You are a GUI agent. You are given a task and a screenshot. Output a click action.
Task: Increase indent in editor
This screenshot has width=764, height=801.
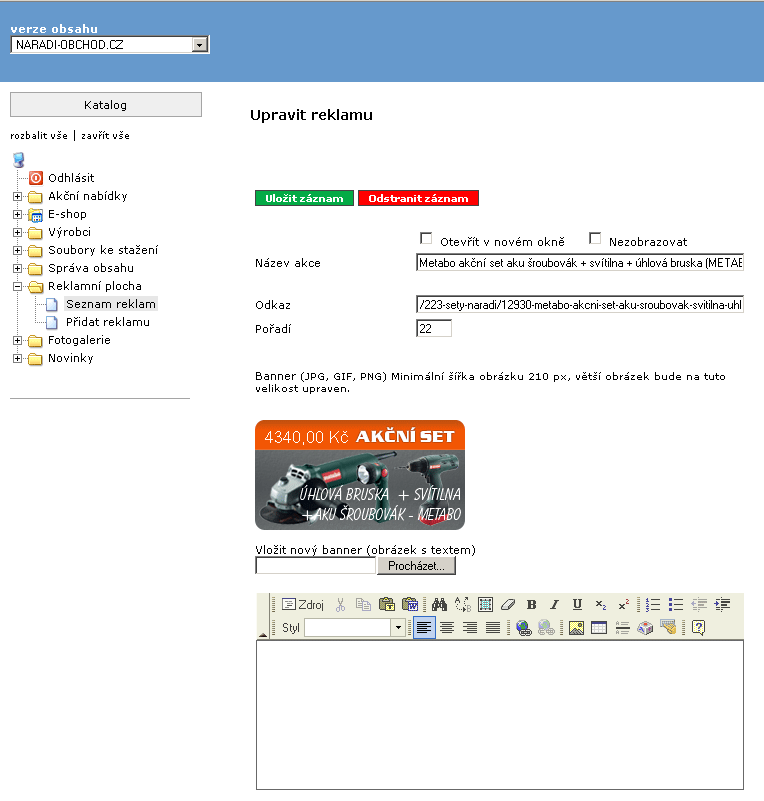[722, 605]
